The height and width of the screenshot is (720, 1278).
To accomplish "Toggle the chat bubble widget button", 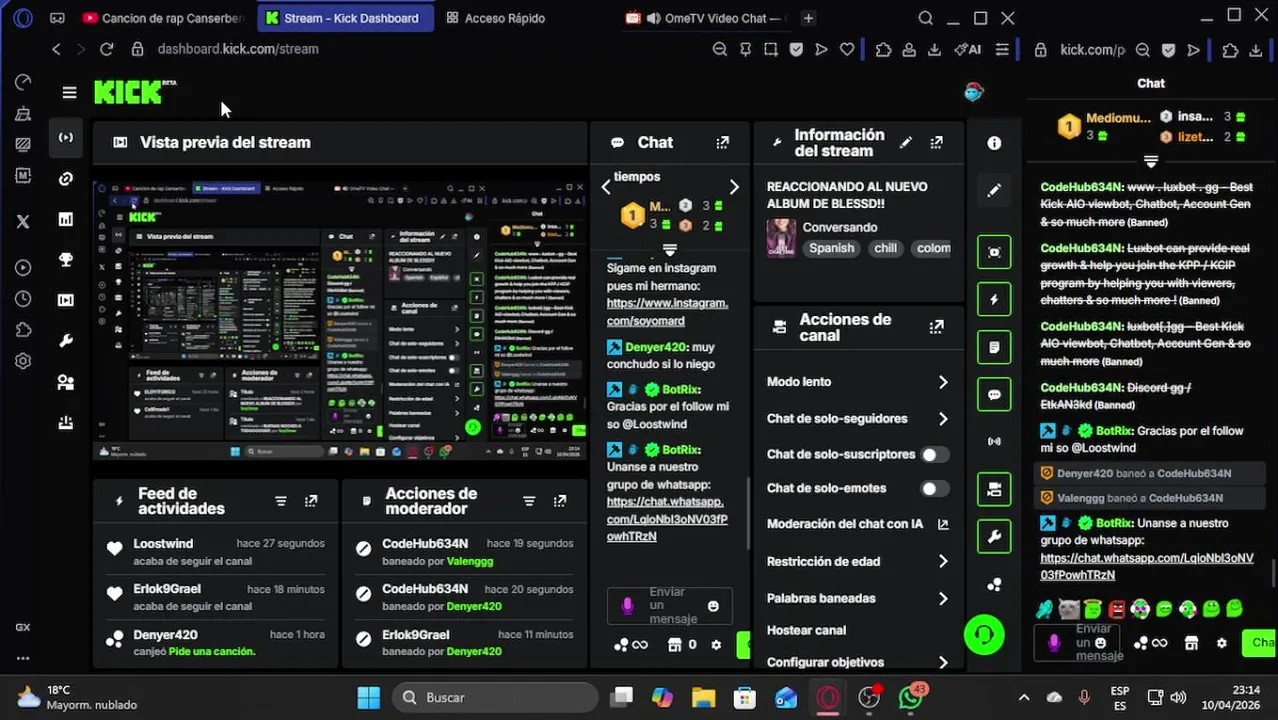I will pyautogui.click(x=994, y=395).
